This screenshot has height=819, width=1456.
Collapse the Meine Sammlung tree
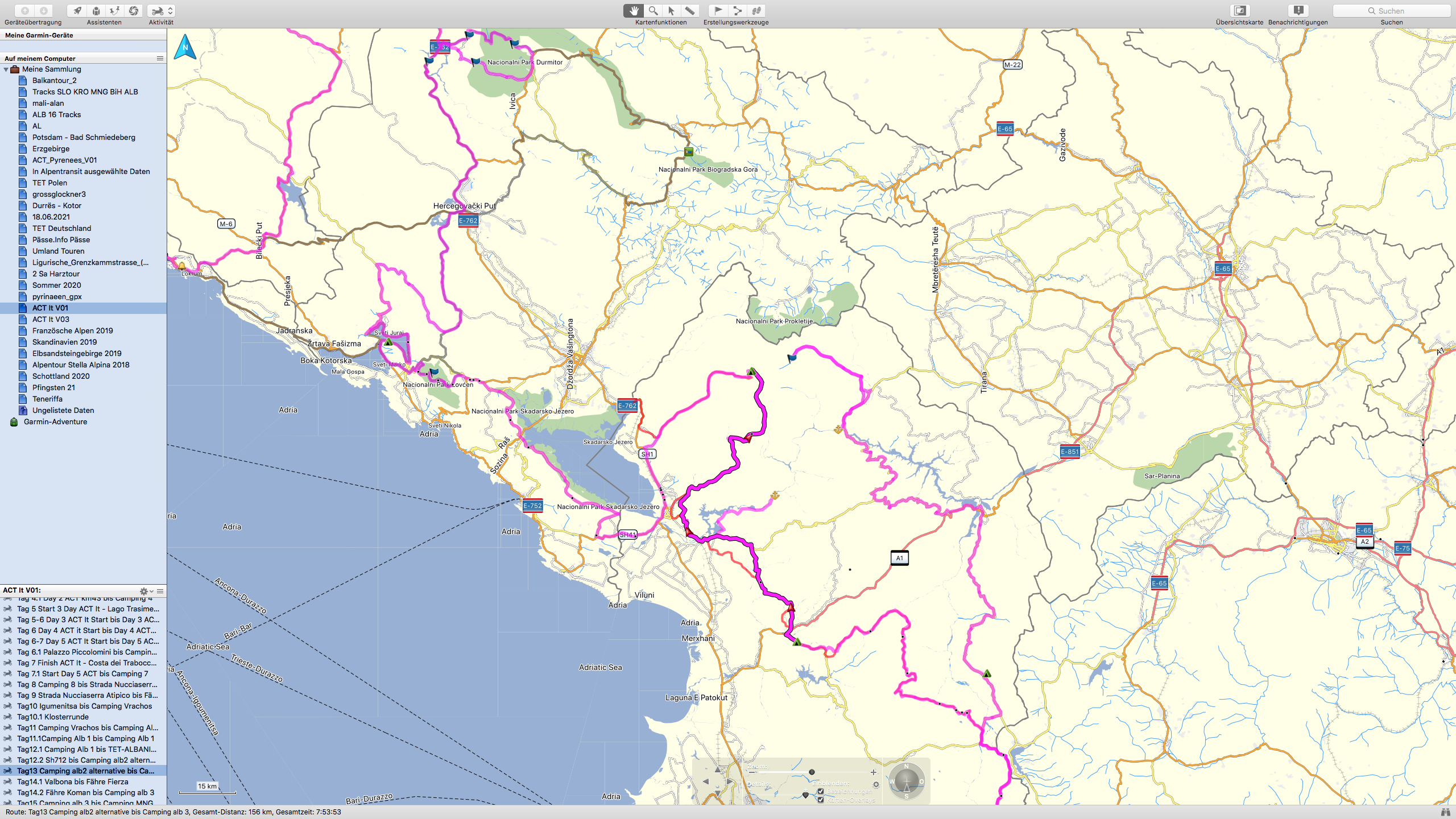click(6, 69)
